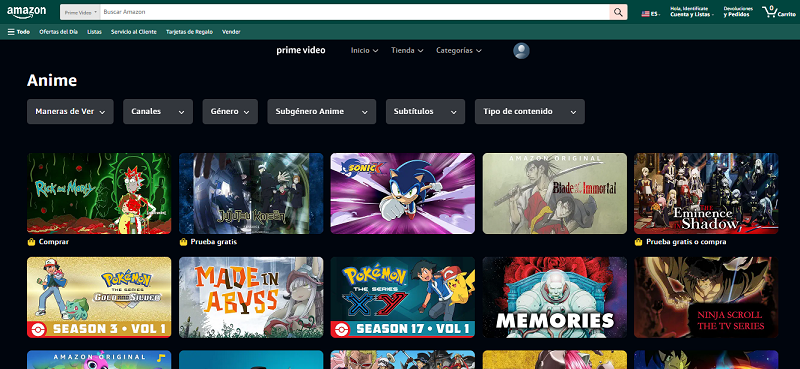The image size is (800, 369).
Task: Open the Tienda menu
Action: click(407, 51)
